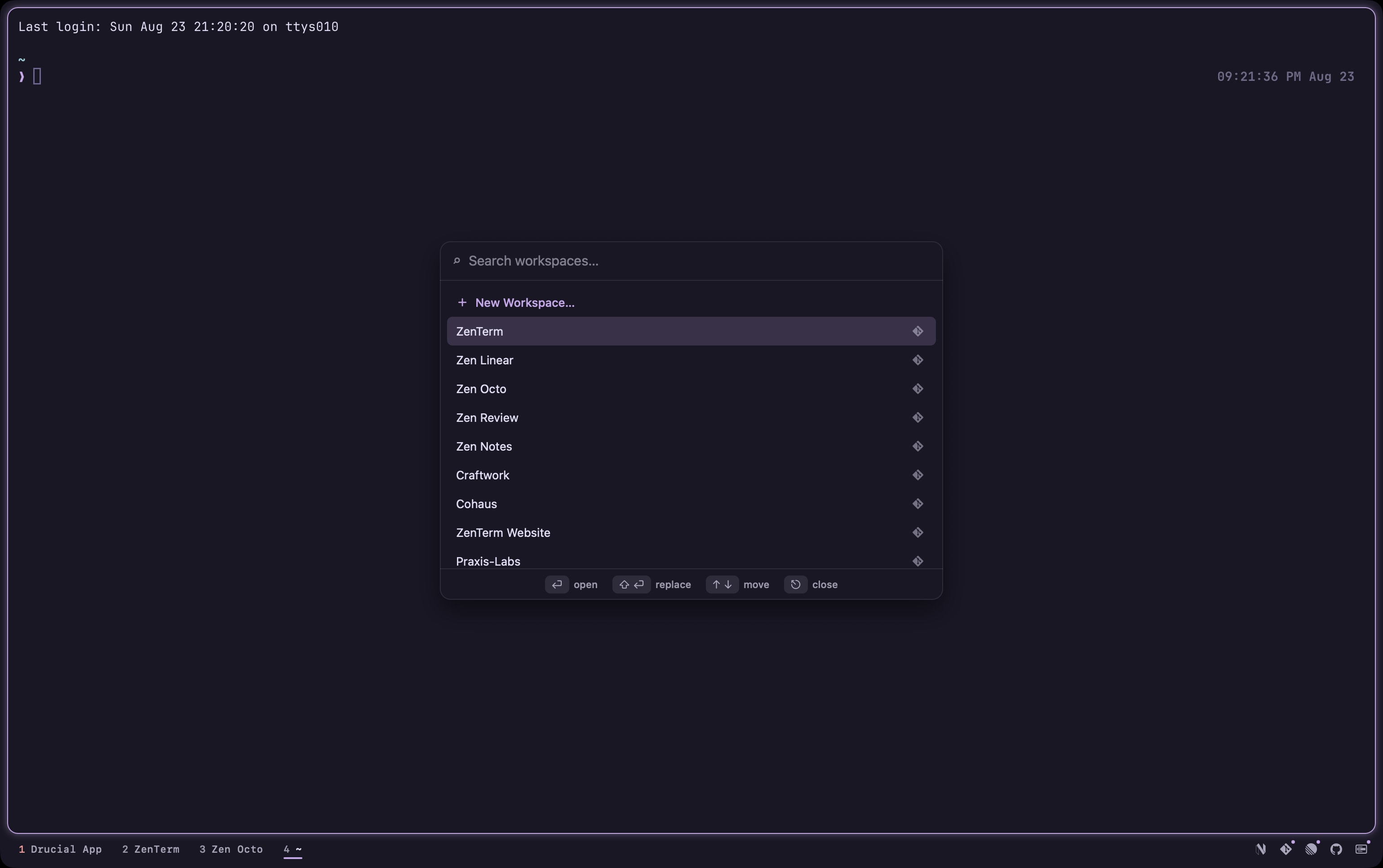Switch to tab 2 ZenTerm
Image resolution: width=1383 pixels, height=868 pixels.
point(151,849)
